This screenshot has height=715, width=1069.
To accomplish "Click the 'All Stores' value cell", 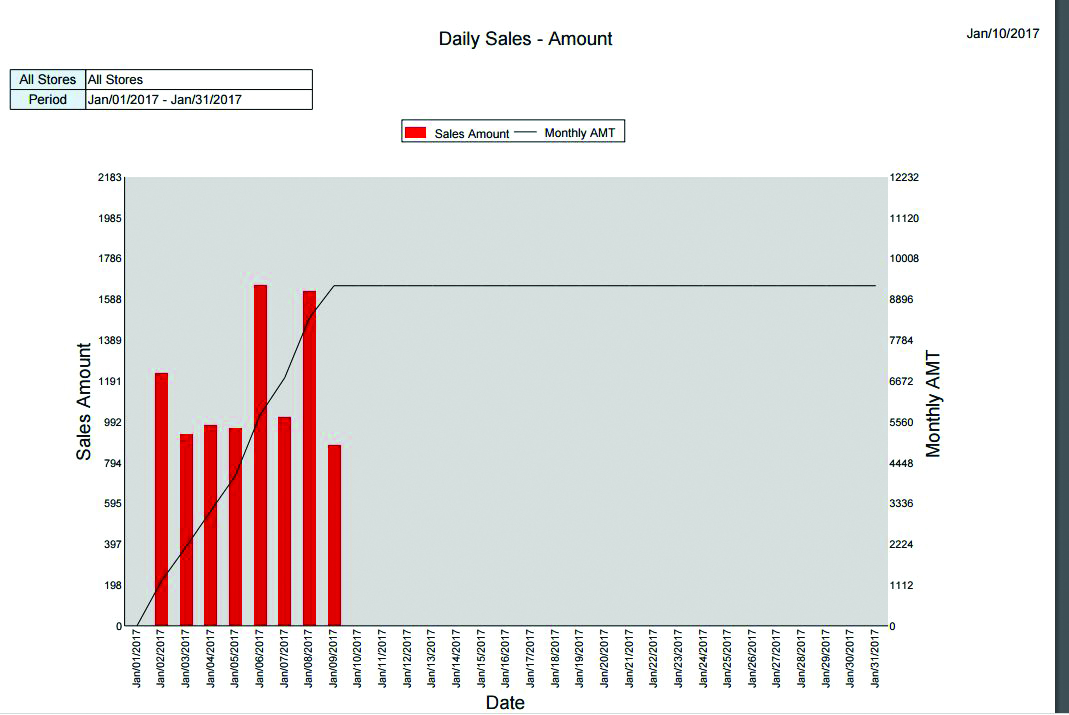I will click(x=199, y=79).
